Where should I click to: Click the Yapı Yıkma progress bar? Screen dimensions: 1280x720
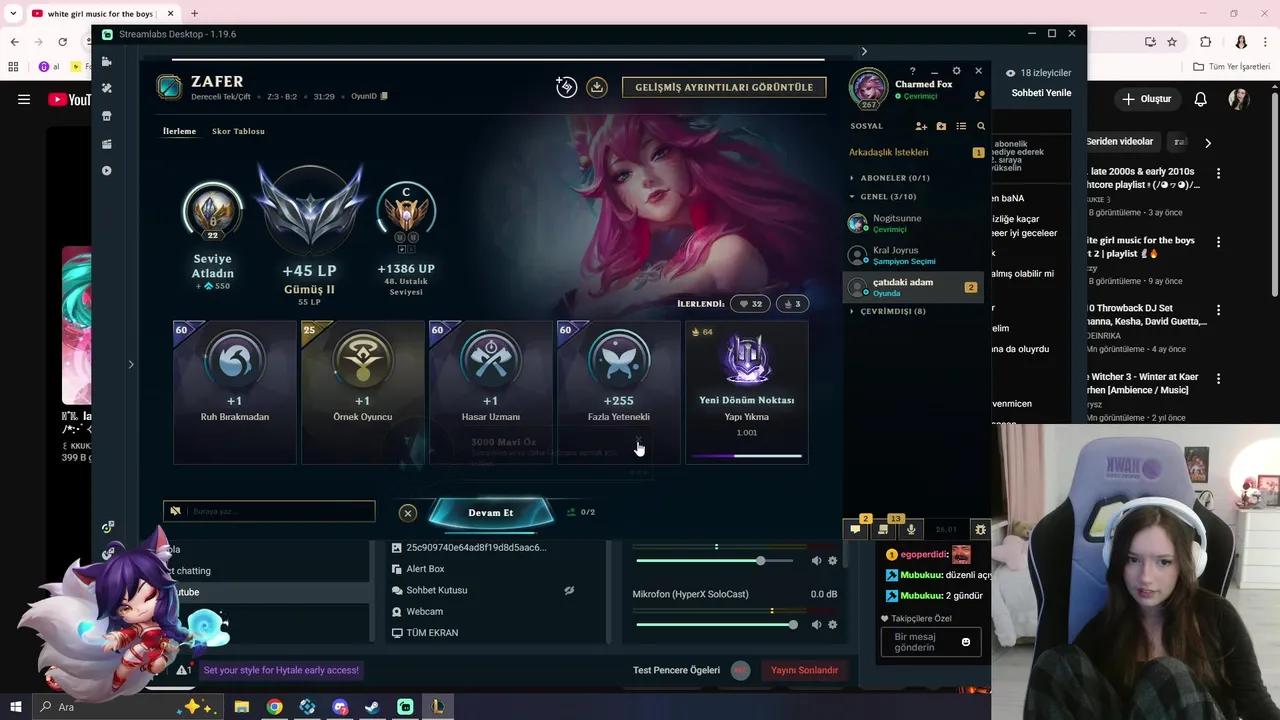click(x=746, y=456)
